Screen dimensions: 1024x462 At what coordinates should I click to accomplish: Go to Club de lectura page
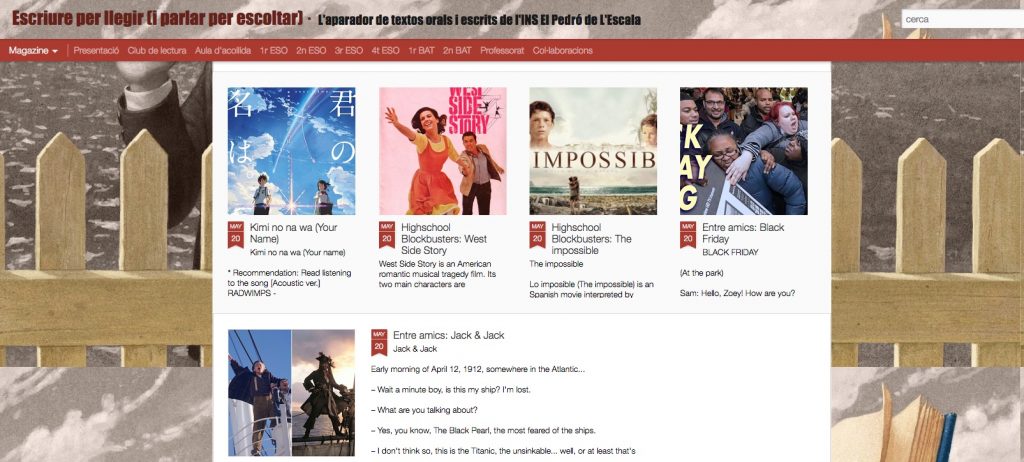coord(157,50)
